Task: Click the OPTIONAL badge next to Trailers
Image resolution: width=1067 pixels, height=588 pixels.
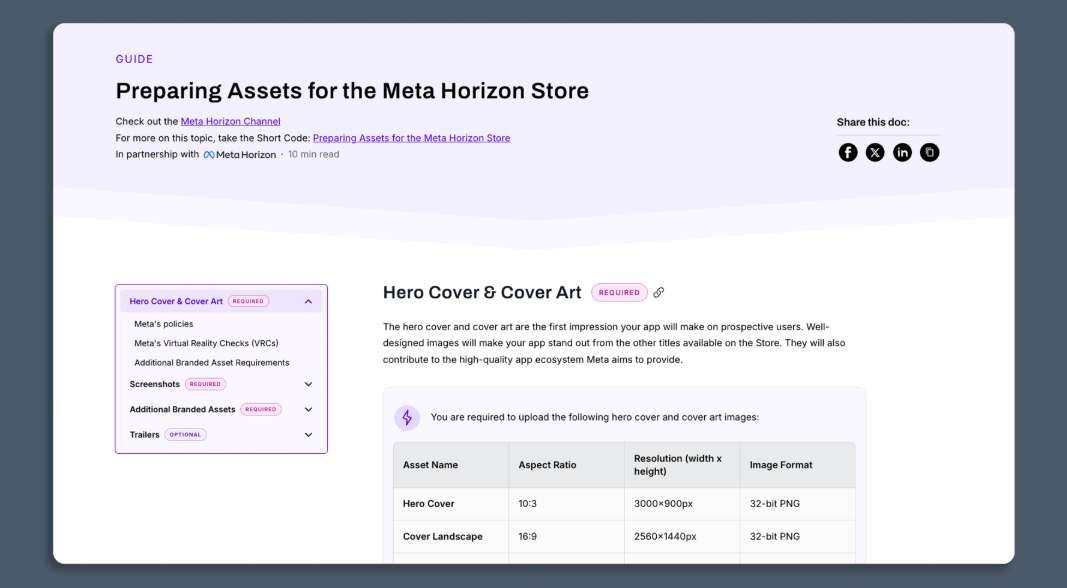Action: tap(185, 433)
